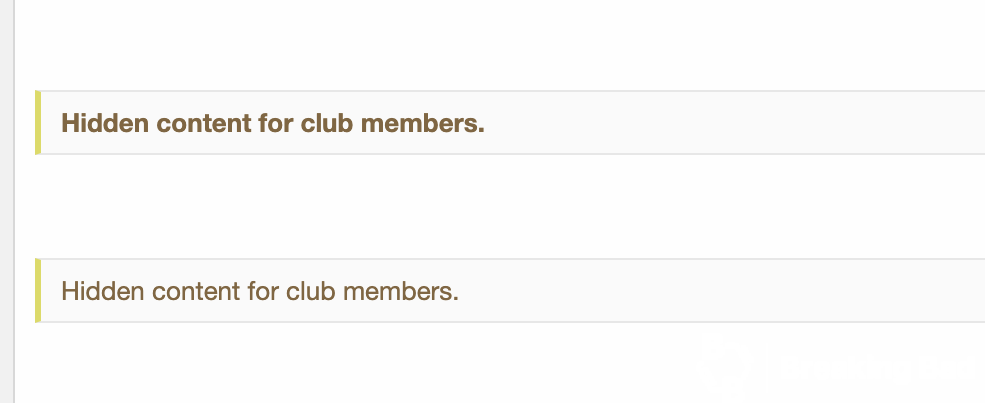This screenshot has width=985, height=403.
Task: Click the word "for" in the non-bold notice
Action: point(263,291)
